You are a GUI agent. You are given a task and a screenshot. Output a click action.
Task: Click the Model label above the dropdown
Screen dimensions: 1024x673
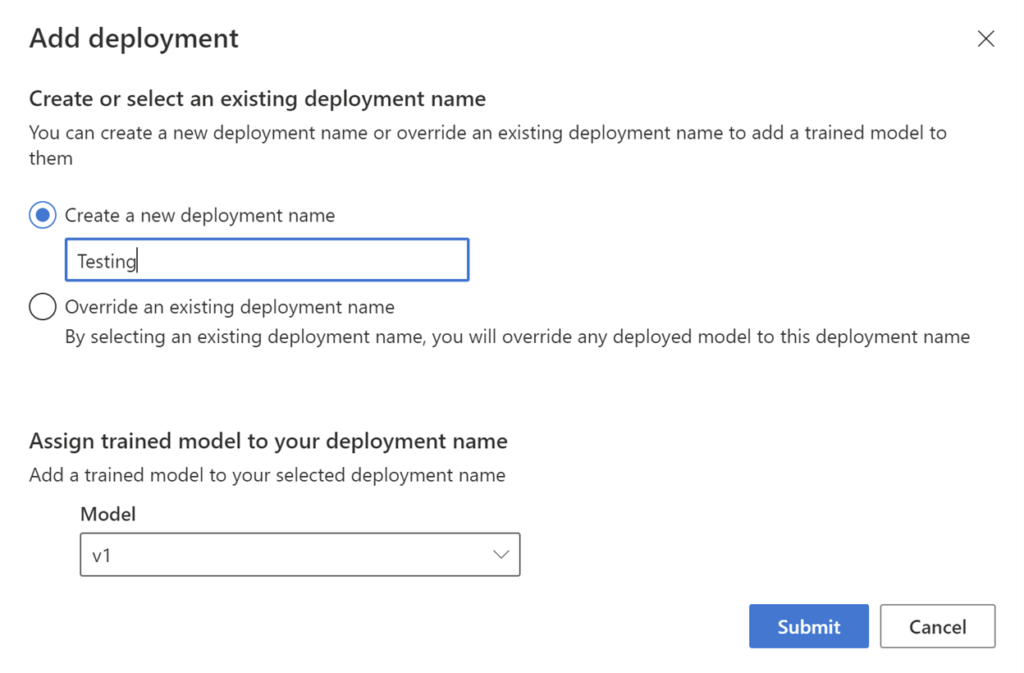107,514
